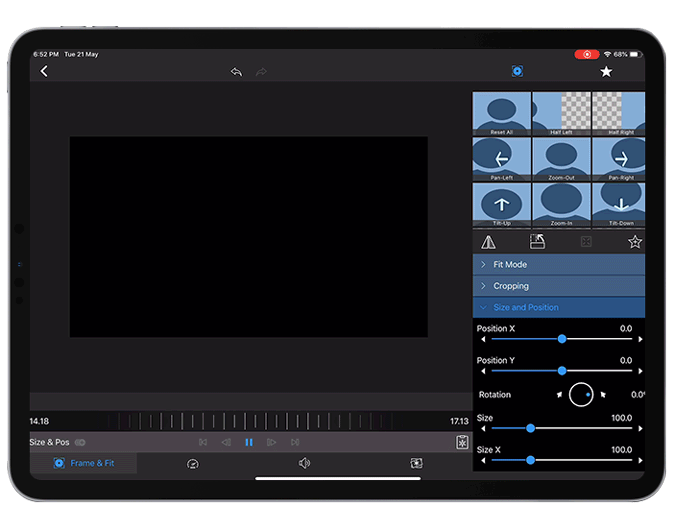
Task: Click the Position X slider handle
Action: point(562,339)
